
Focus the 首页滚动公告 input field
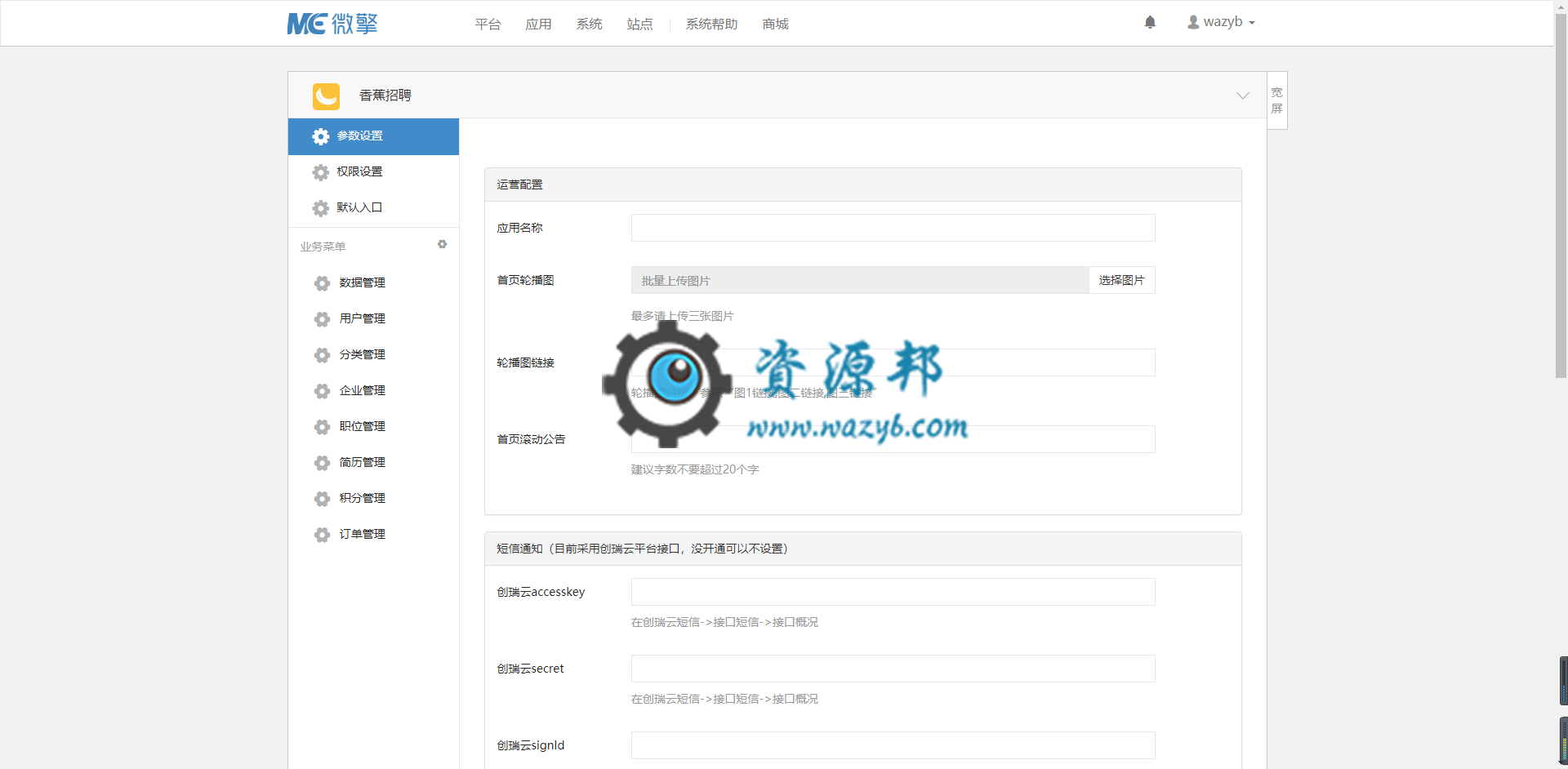pyautogui.click(x=893, y=439)
